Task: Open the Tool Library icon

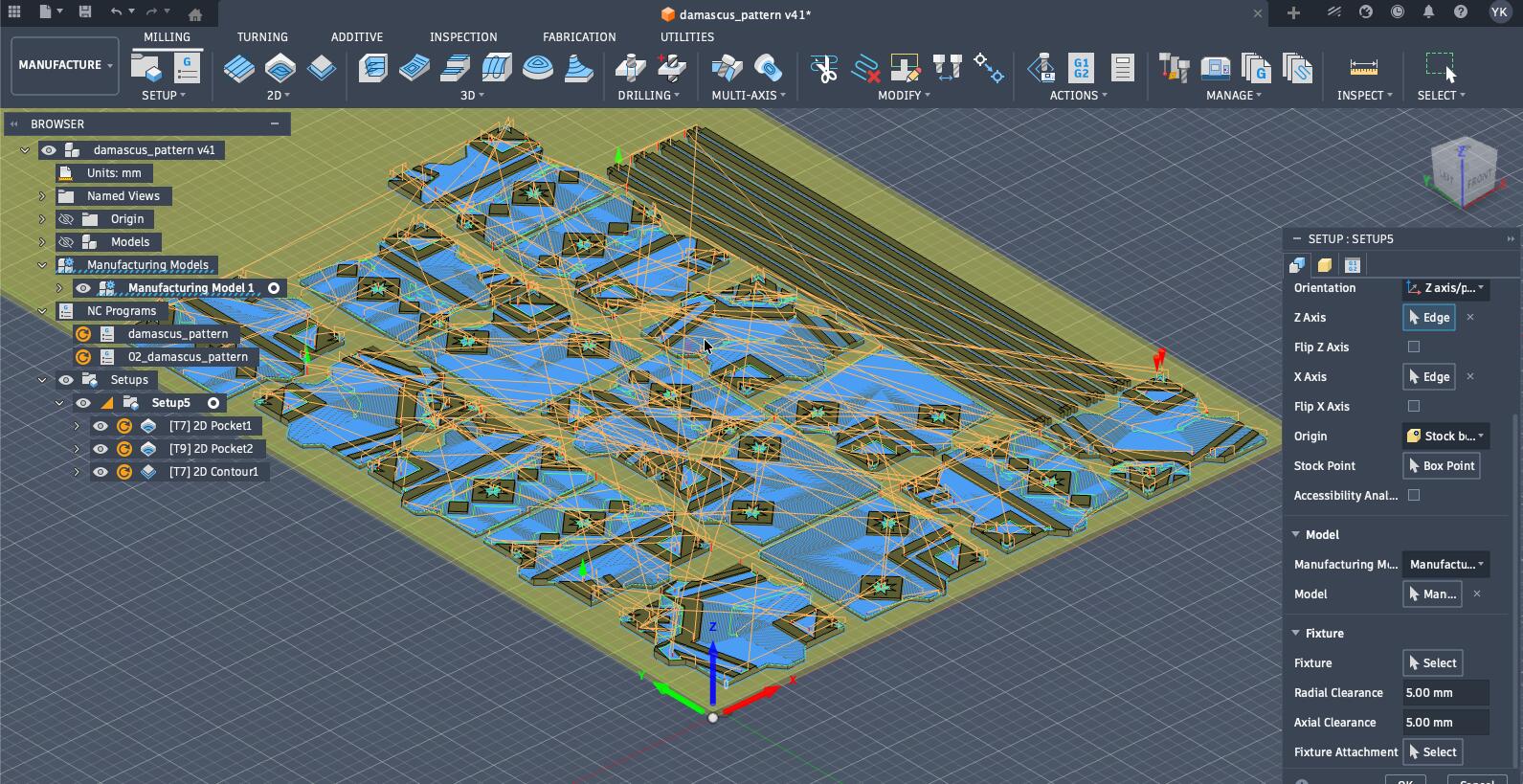Action: coord(1174,68)
